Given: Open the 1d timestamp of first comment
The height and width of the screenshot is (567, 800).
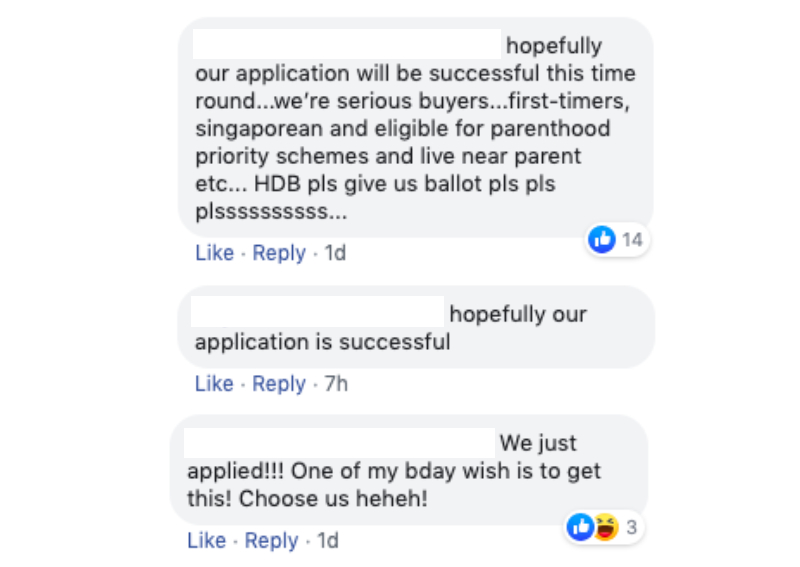Looking at the screenshot, I should 335,253.
